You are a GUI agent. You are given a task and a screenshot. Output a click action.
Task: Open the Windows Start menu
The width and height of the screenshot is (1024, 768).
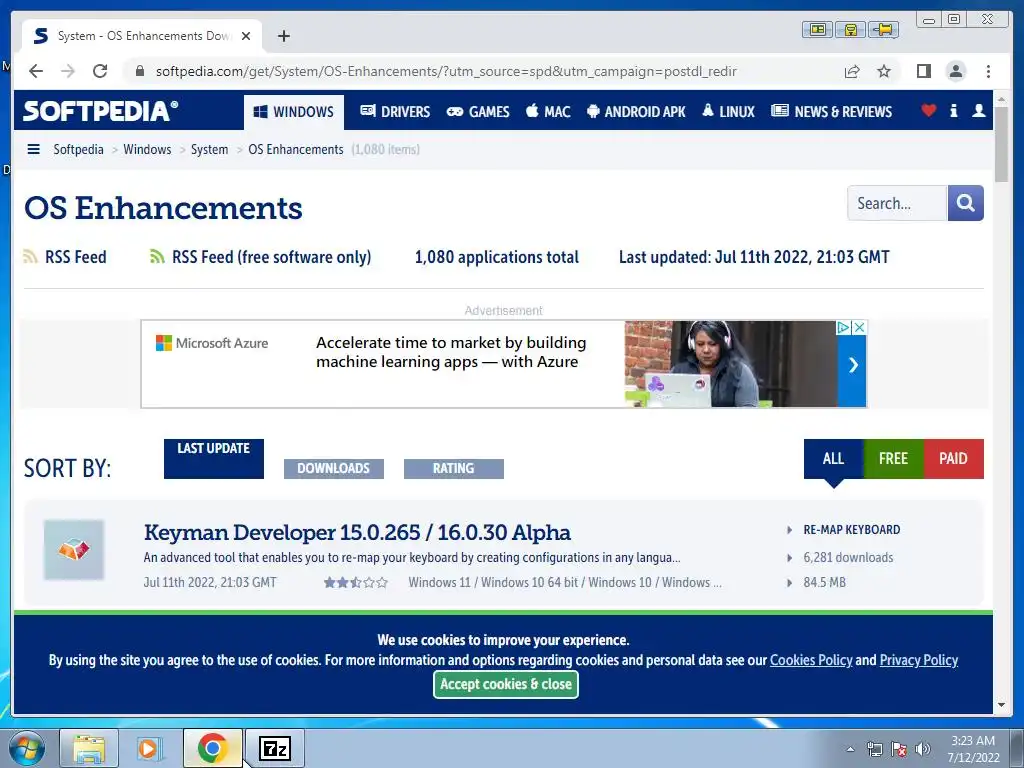(x=27, y=748)
